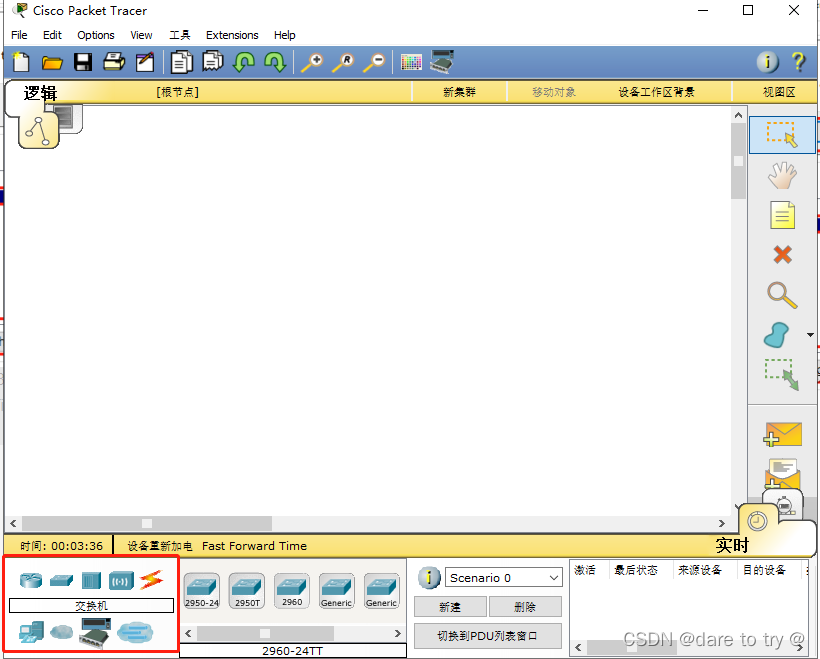Choose the Draw Polygon shape tool

click(x=777, y=335)
